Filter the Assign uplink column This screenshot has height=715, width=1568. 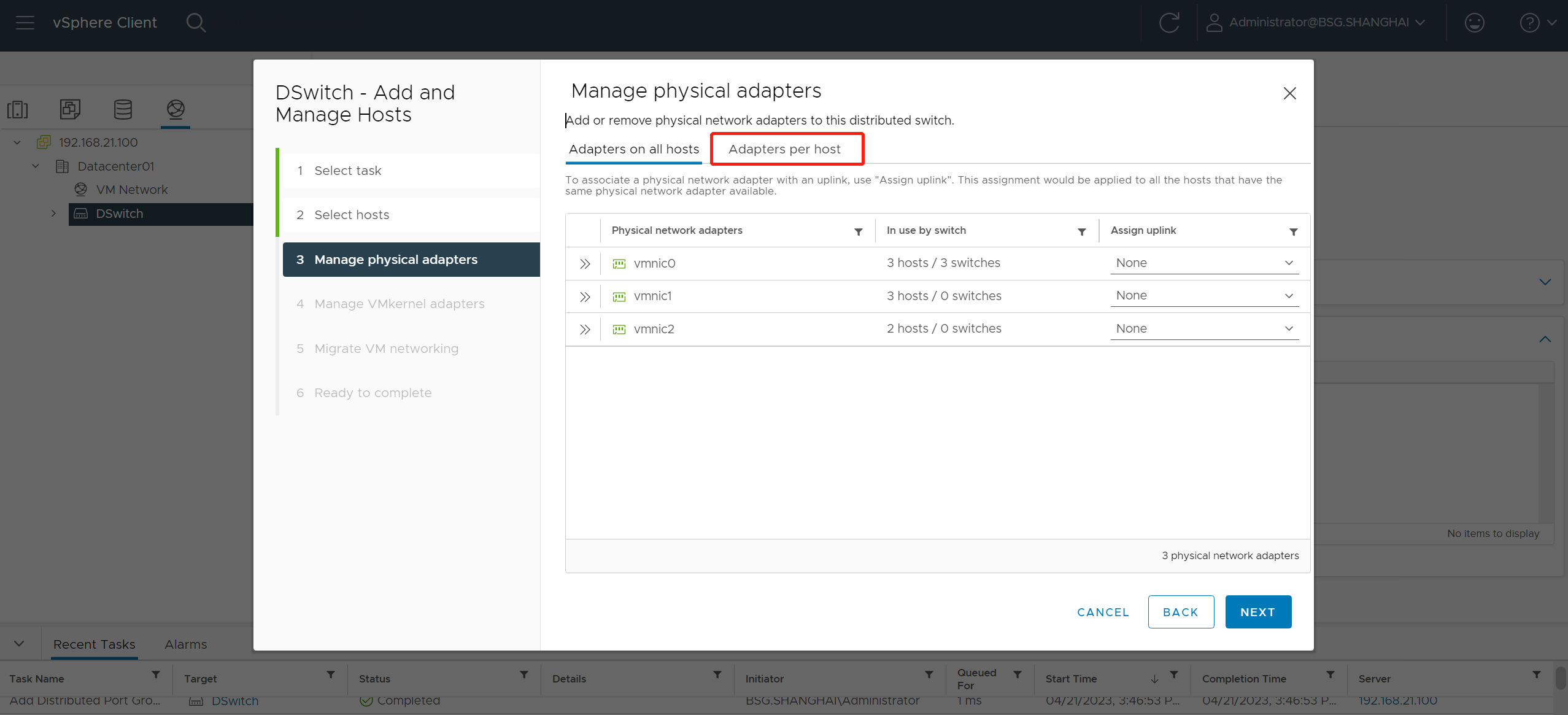click(1293, 231)
